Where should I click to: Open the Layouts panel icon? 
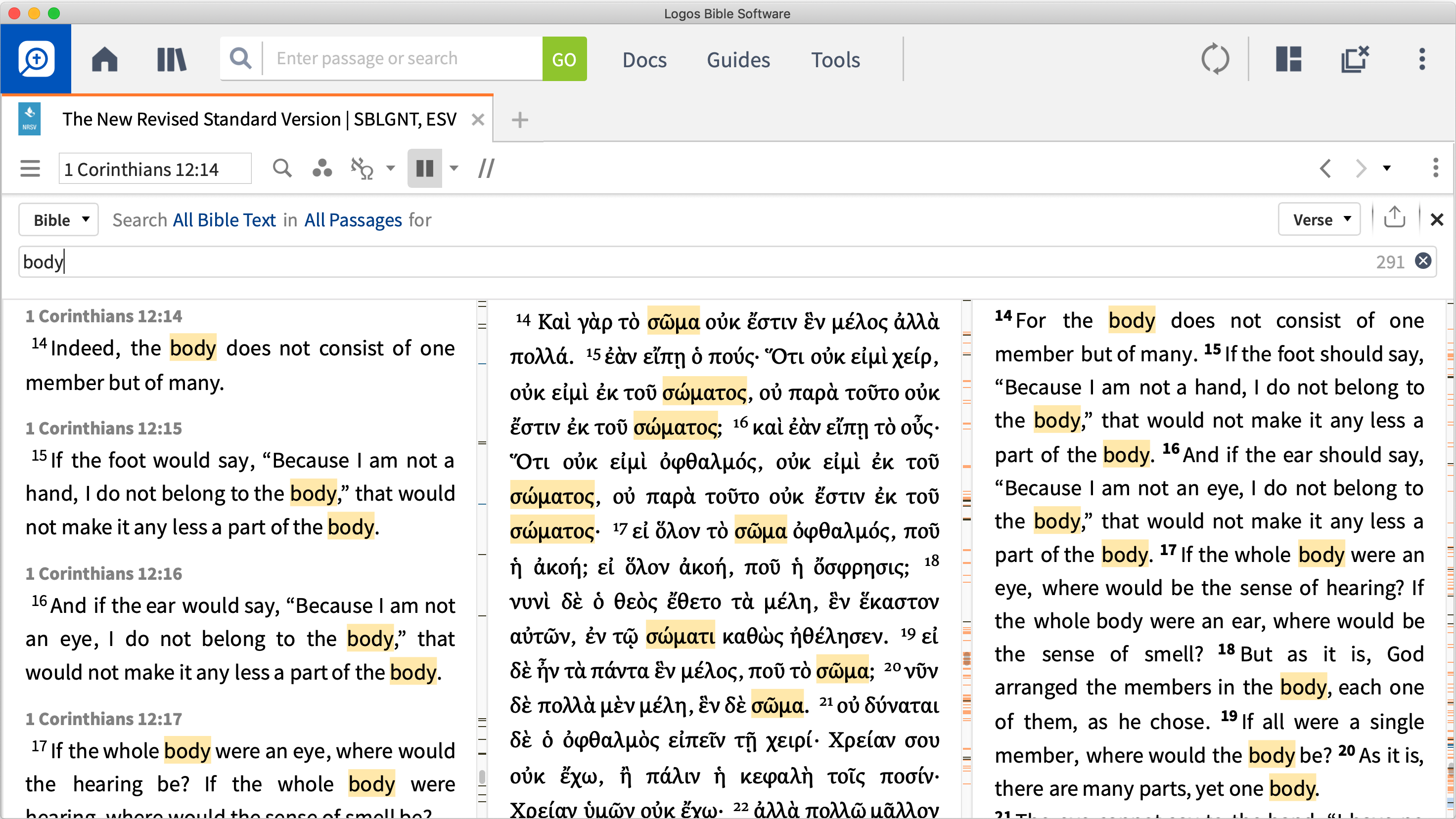coord(1289,59)
